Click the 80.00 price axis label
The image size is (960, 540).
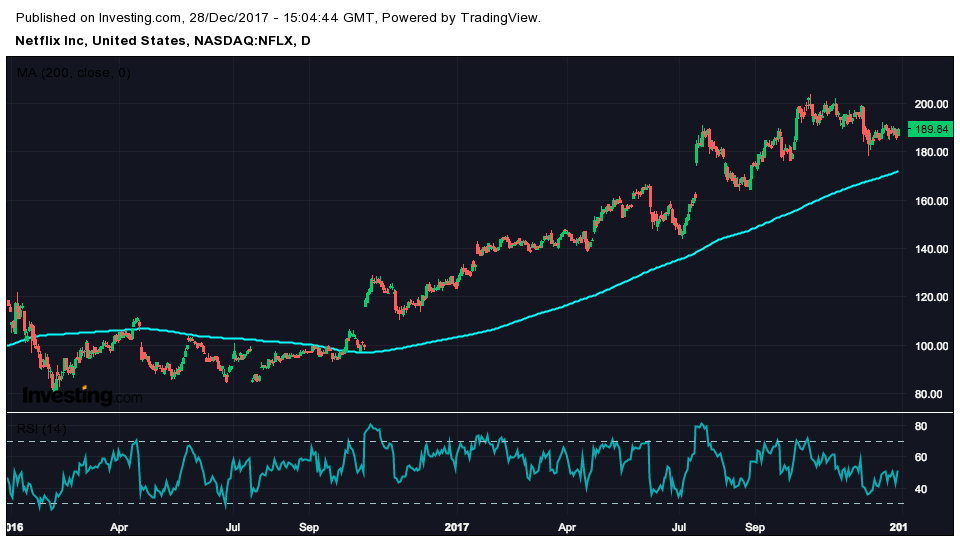click(928, 394)
